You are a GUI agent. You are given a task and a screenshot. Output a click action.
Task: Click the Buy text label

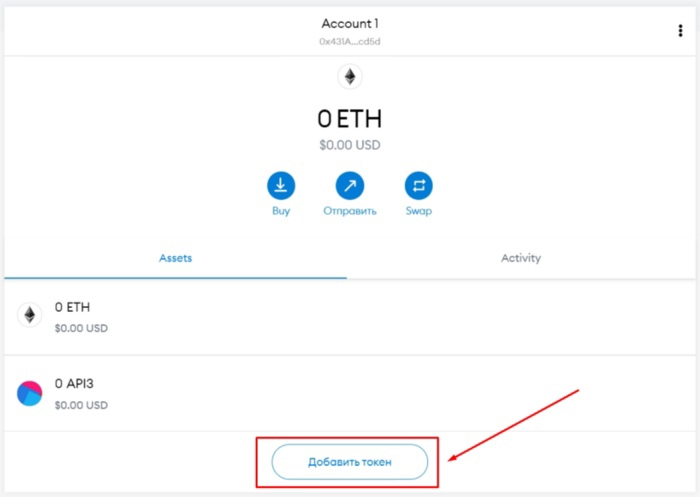(281, 211)
